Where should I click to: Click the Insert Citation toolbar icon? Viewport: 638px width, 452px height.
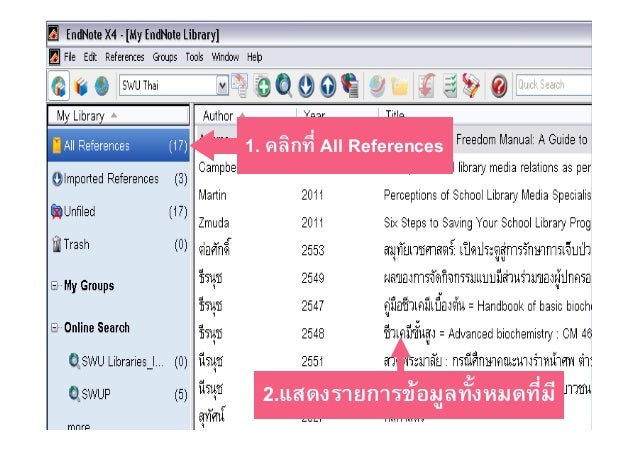coord(426,85)
